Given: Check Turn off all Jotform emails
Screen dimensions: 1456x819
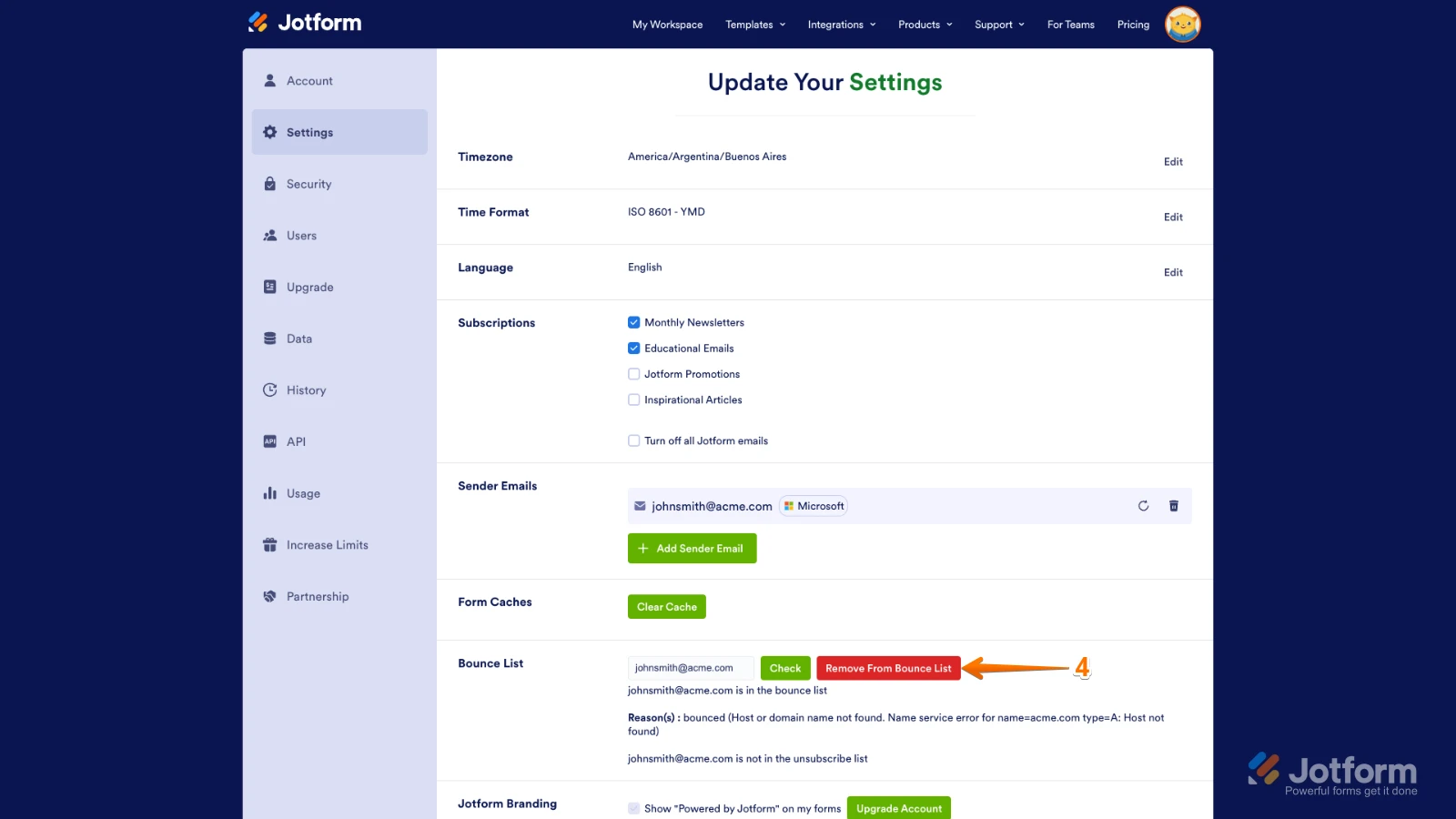Looking at the screenshot, I should point(633,440).
